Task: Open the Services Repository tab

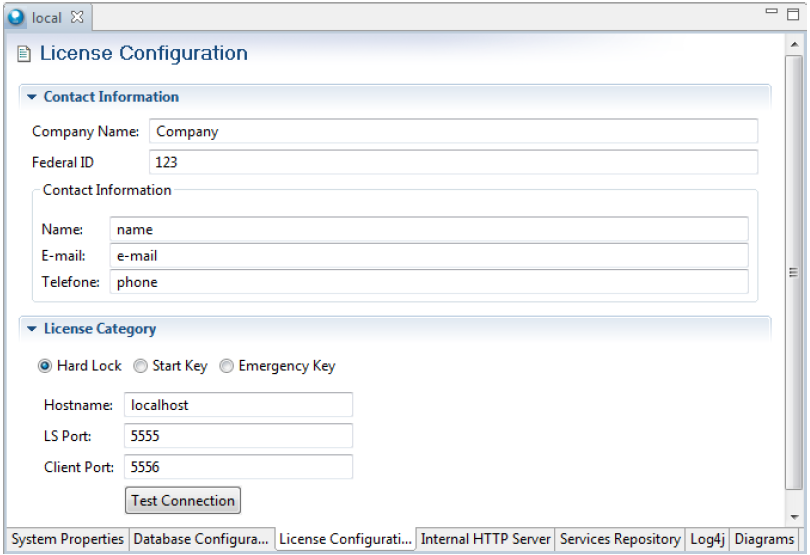Action: (x=621, y=540)
